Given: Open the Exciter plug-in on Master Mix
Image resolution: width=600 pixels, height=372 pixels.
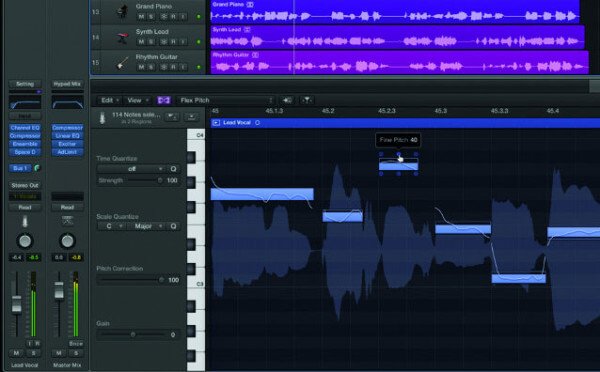Looking at the screenshot, I should point(67,144).
